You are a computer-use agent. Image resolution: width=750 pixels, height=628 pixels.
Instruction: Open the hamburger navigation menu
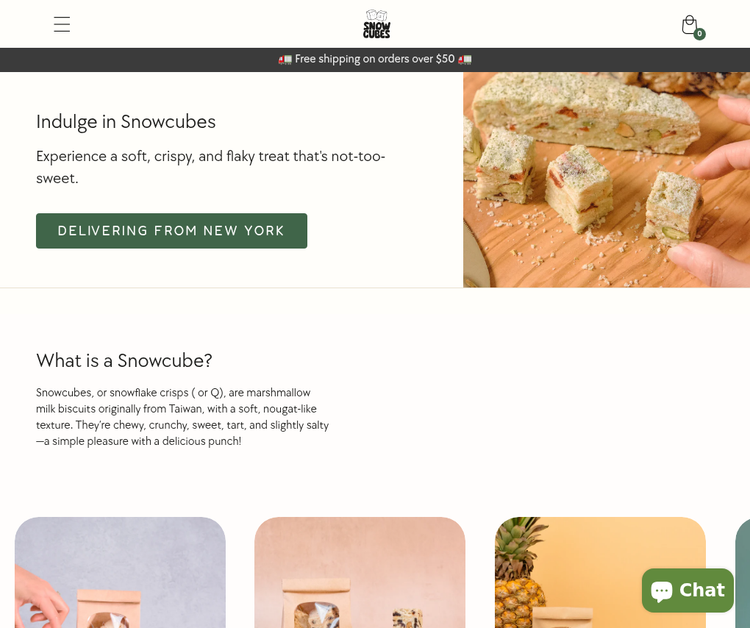pos(62,24)
